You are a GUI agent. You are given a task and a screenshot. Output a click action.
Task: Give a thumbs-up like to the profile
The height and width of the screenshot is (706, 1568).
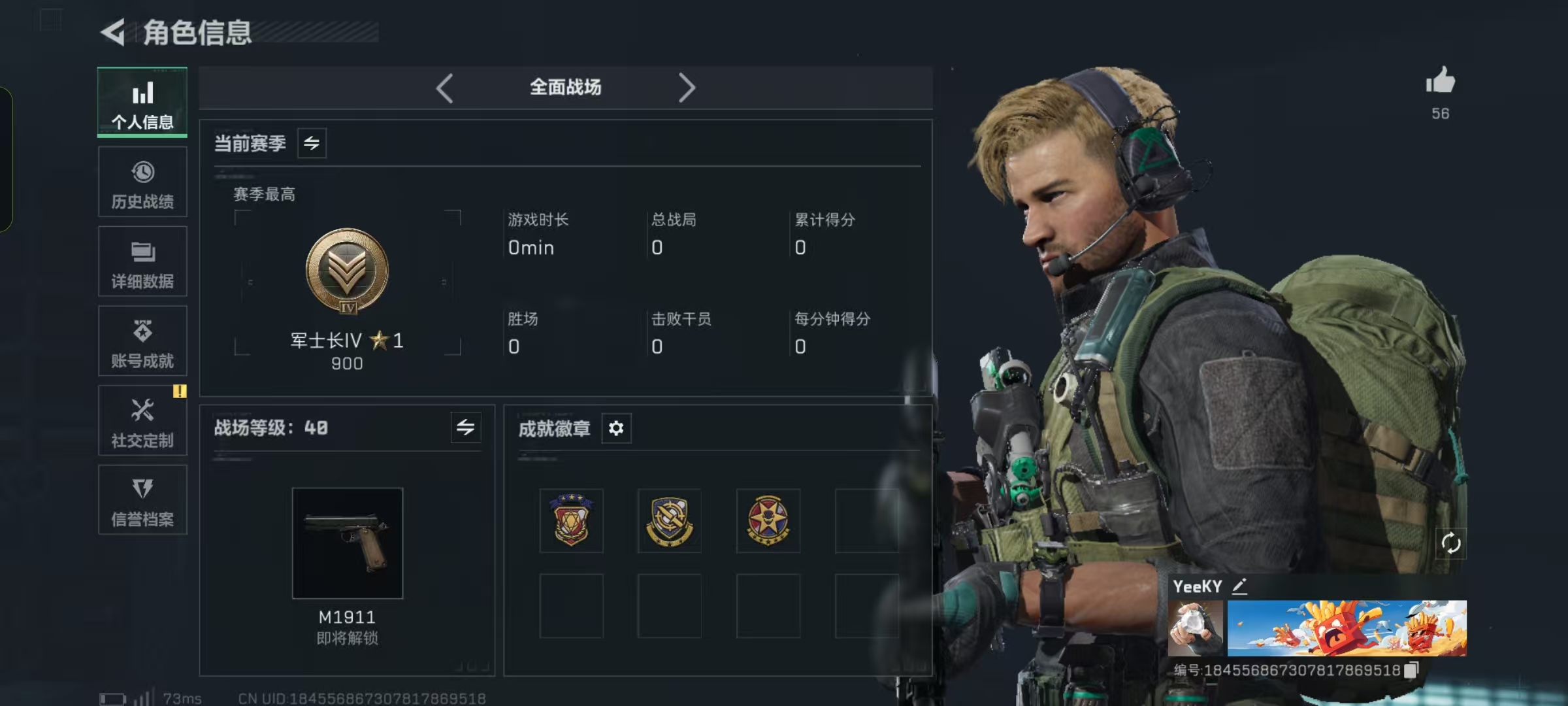[x=1440, y=81]
